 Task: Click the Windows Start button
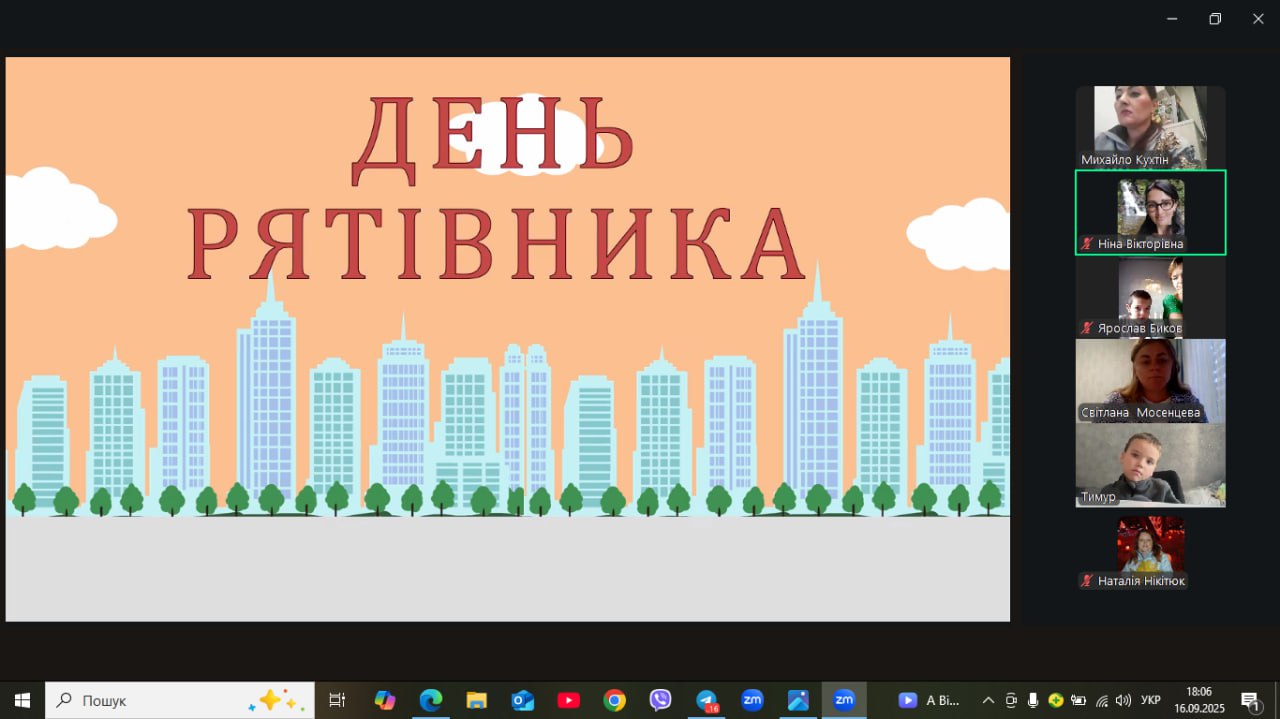tap(22, 700)
